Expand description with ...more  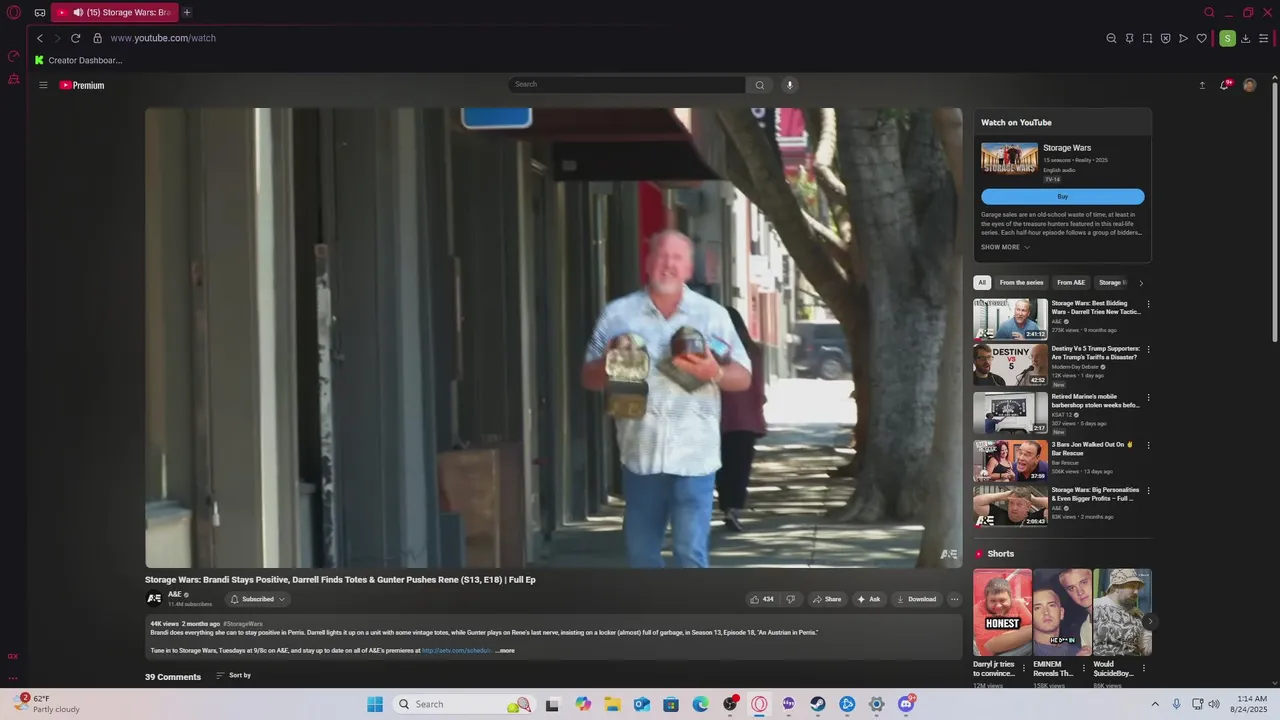(x=505, y=651)
